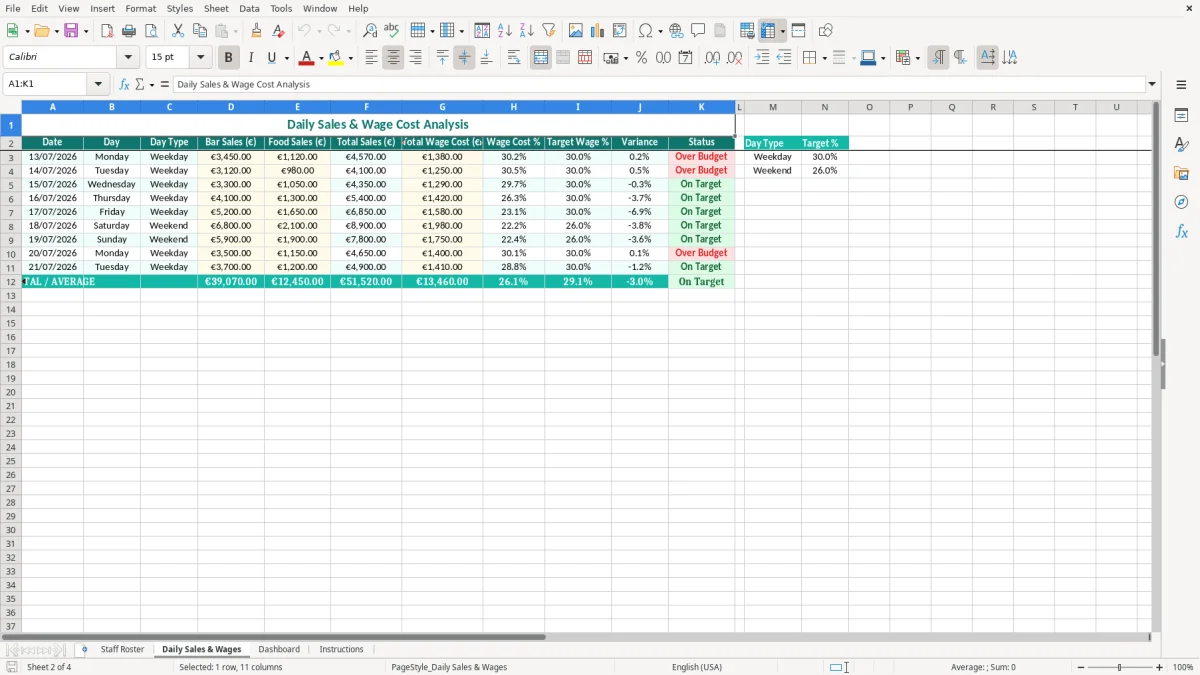Viewport: 1200px width, 675px height.
Task: Insert a hyperlink
Action: [x=676, y=31]
